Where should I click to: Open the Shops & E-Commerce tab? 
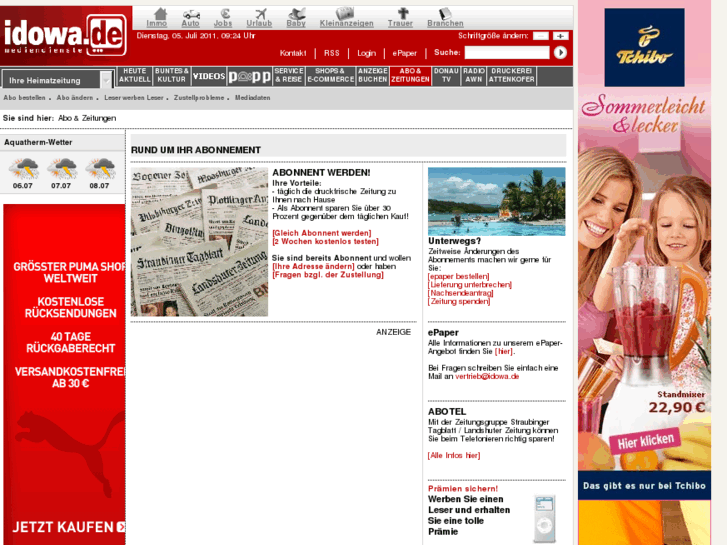click(x=330, y=75)
